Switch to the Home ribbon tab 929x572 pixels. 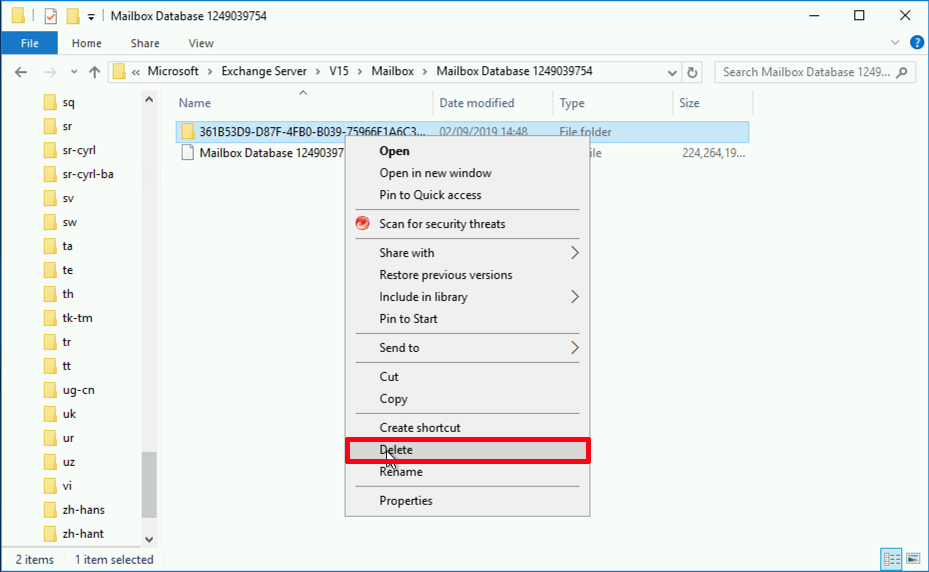(x=87, y=43)
